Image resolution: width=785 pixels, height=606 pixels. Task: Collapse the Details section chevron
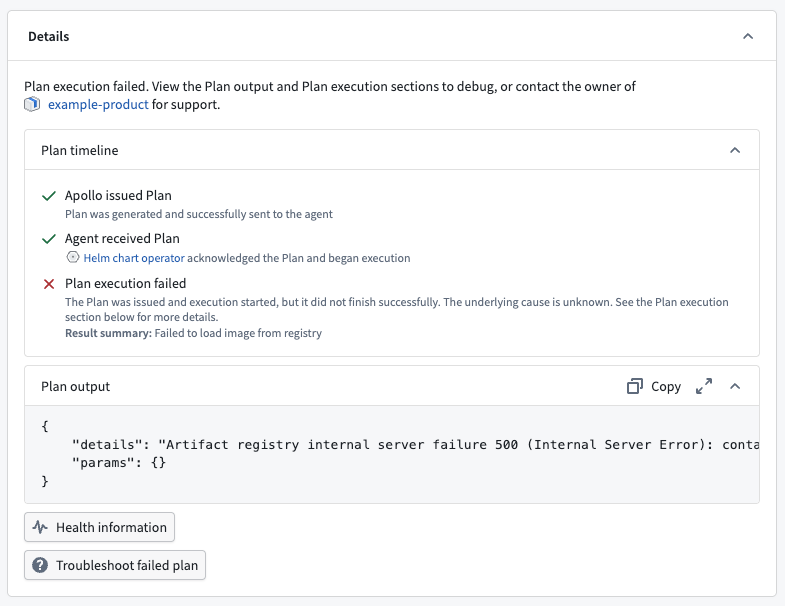[x=747, y=36]
